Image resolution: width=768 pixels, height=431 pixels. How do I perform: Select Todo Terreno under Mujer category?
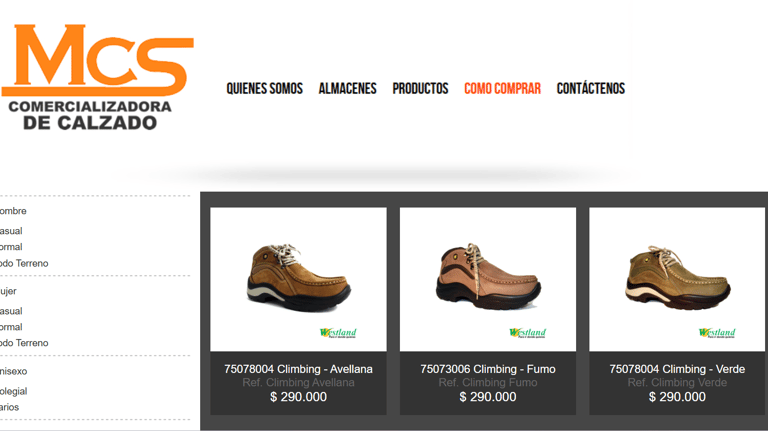(24, 343)
